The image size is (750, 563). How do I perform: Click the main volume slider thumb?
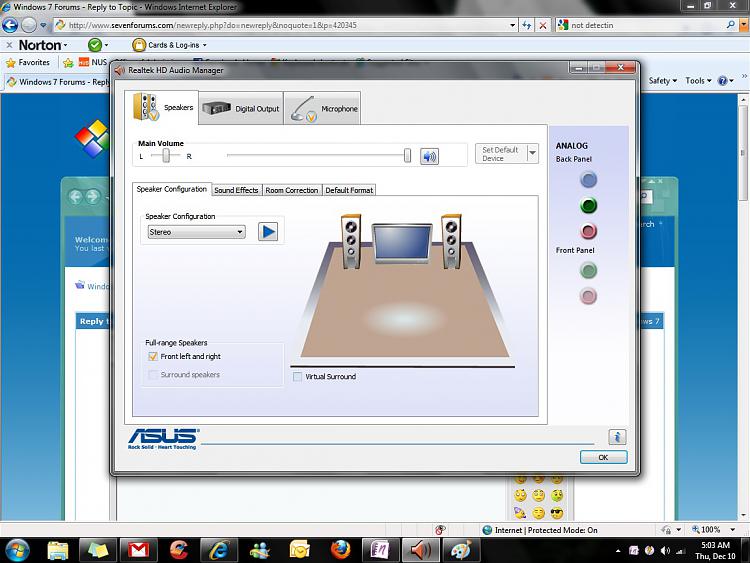407,155
